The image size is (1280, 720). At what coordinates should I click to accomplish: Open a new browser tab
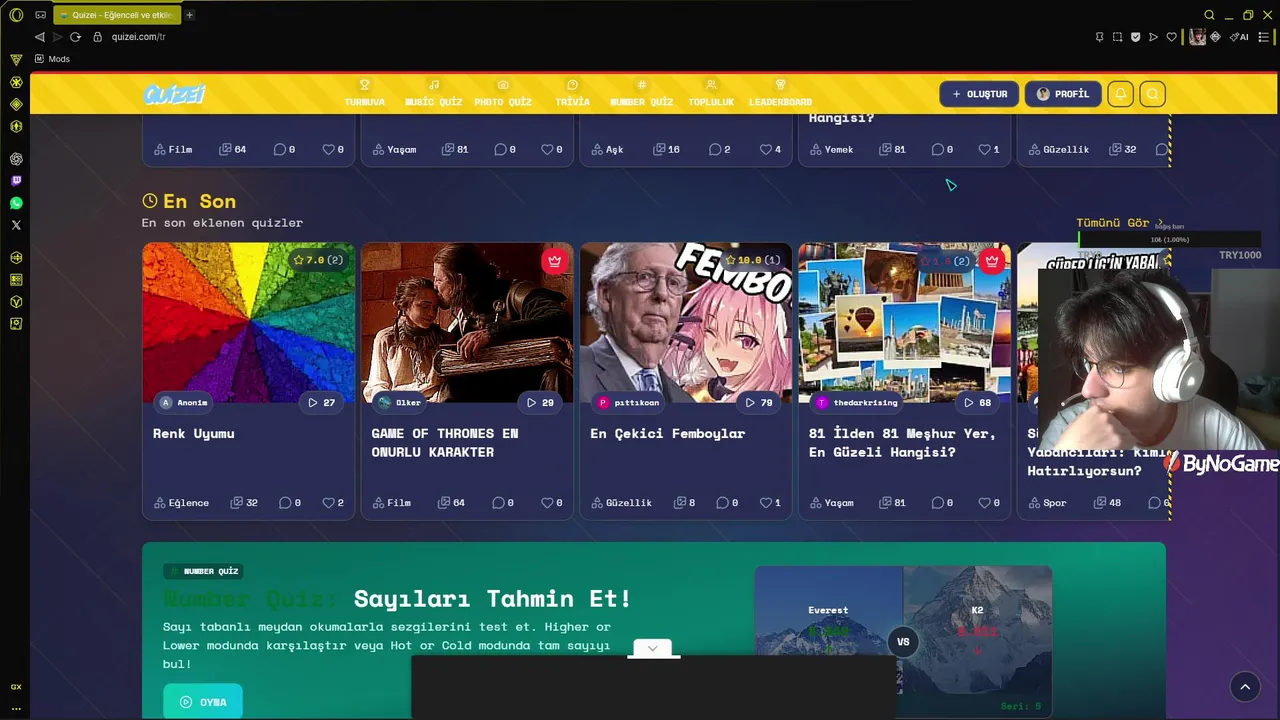coord(190,15)
